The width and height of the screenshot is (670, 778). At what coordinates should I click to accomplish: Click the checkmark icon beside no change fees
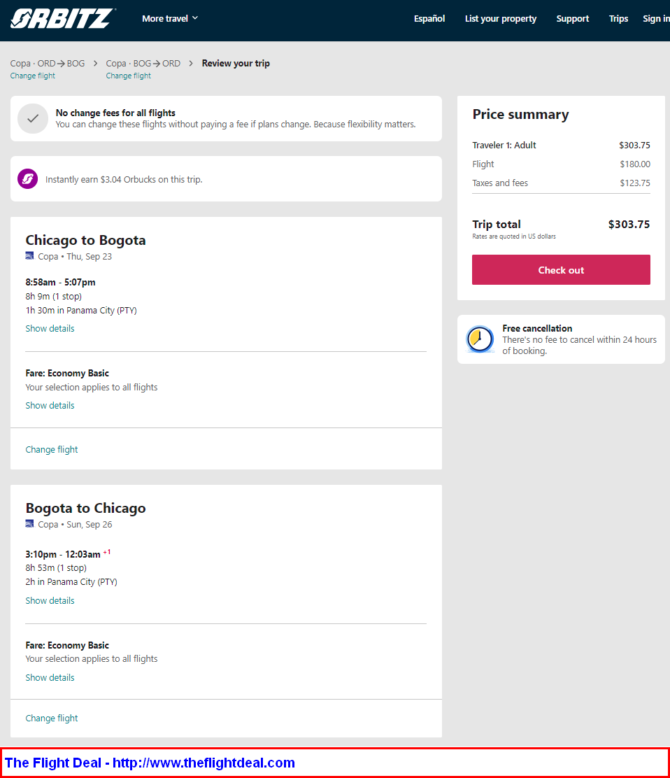(33, 119)
